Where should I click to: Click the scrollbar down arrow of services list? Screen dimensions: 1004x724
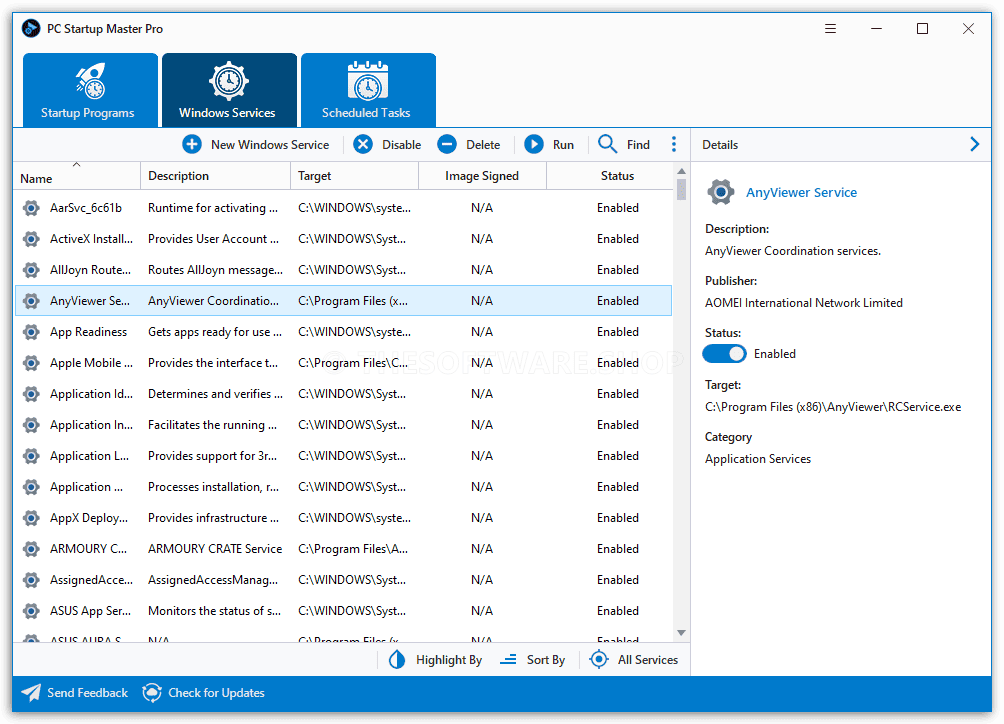coord(681,632)
